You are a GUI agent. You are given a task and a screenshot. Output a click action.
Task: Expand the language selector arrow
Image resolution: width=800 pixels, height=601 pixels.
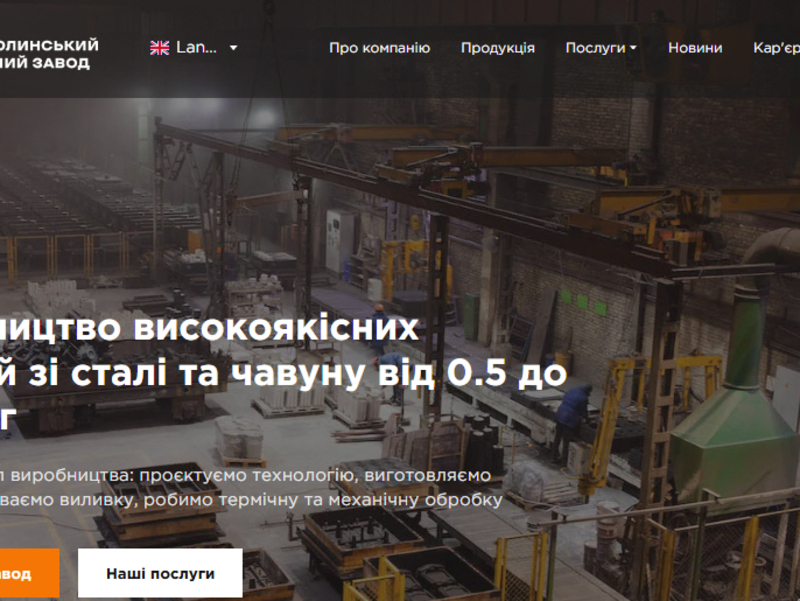pos(233,47)
